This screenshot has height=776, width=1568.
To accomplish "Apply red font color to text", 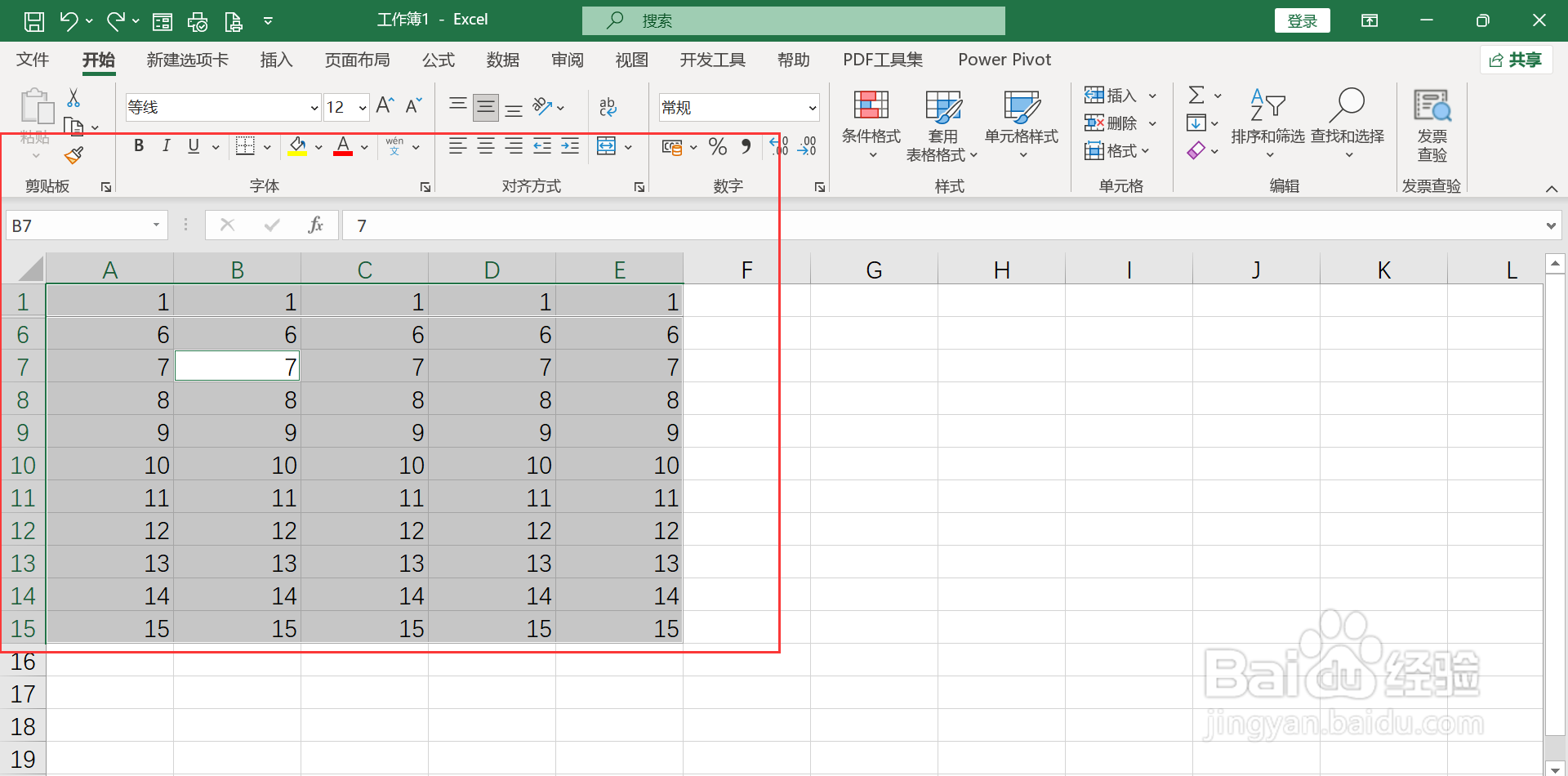I will (x=343, y=146).
